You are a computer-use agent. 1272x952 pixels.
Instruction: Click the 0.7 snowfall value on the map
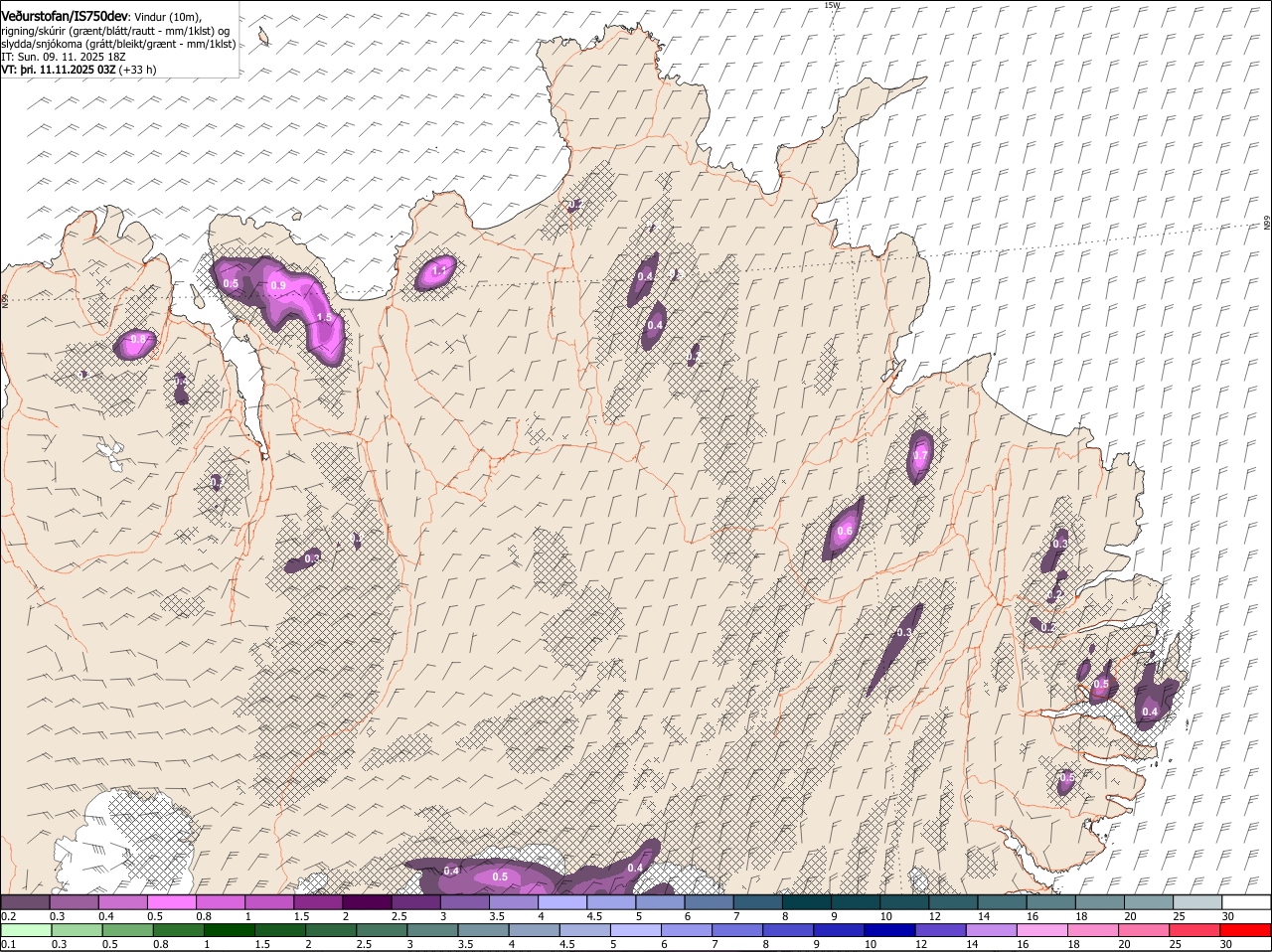[x=920, y=456]
